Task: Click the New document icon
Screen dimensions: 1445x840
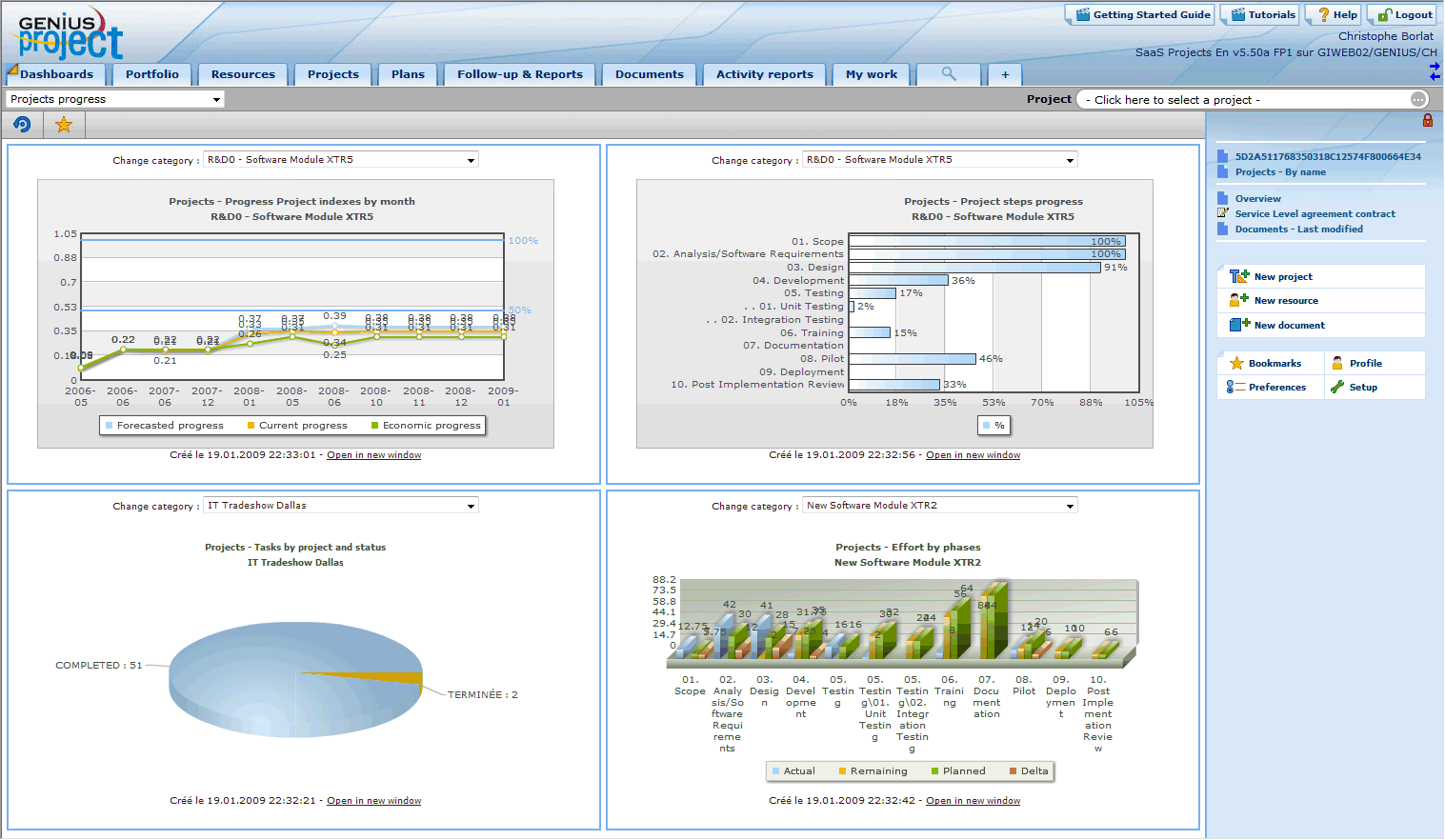Action: click(1238, 325)
